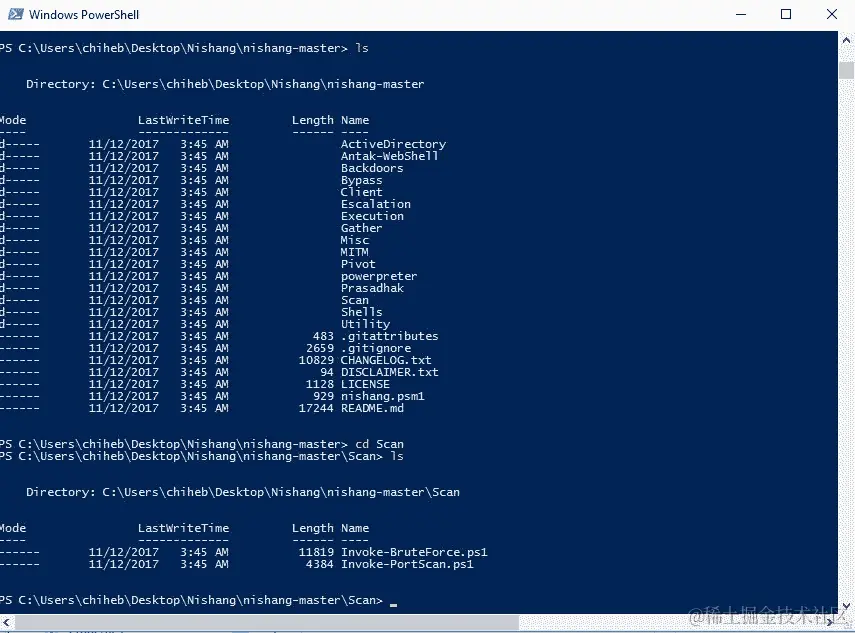This screenshot has height=633, width=855.
Task: Click the Escalation directory entry
Action: point(376,204)
